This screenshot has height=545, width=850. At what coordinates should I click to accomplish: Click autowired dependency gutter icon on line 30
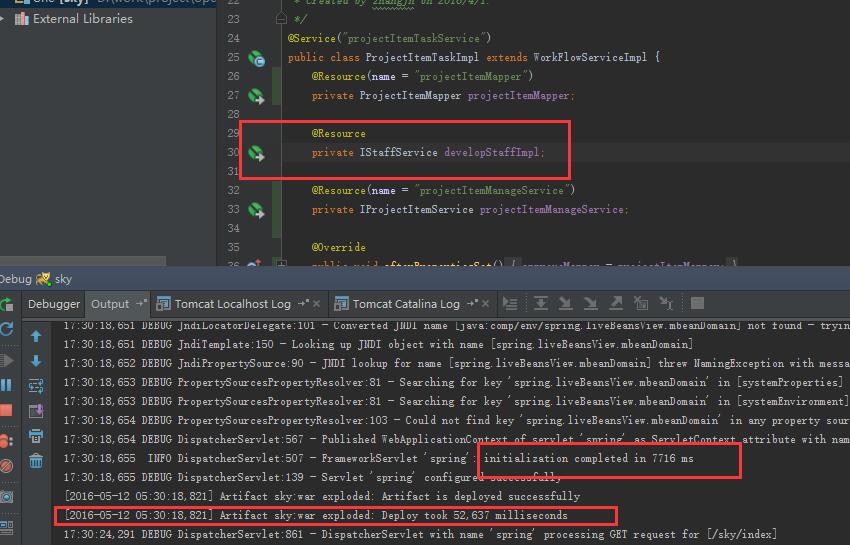coord(256,153)
